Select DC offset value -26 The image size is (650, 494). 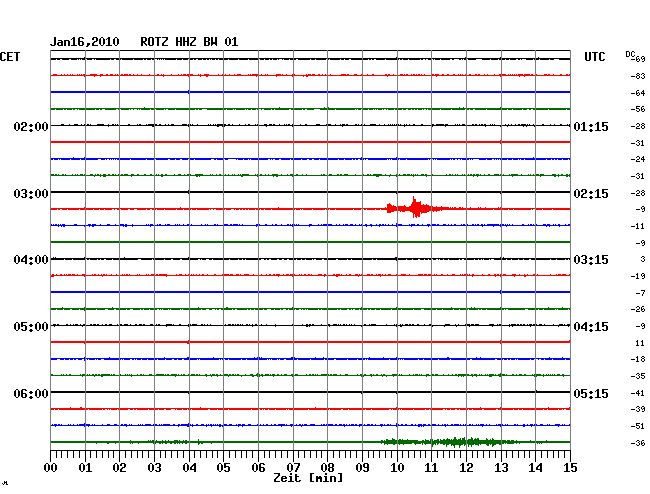click(x=638, y=309)
